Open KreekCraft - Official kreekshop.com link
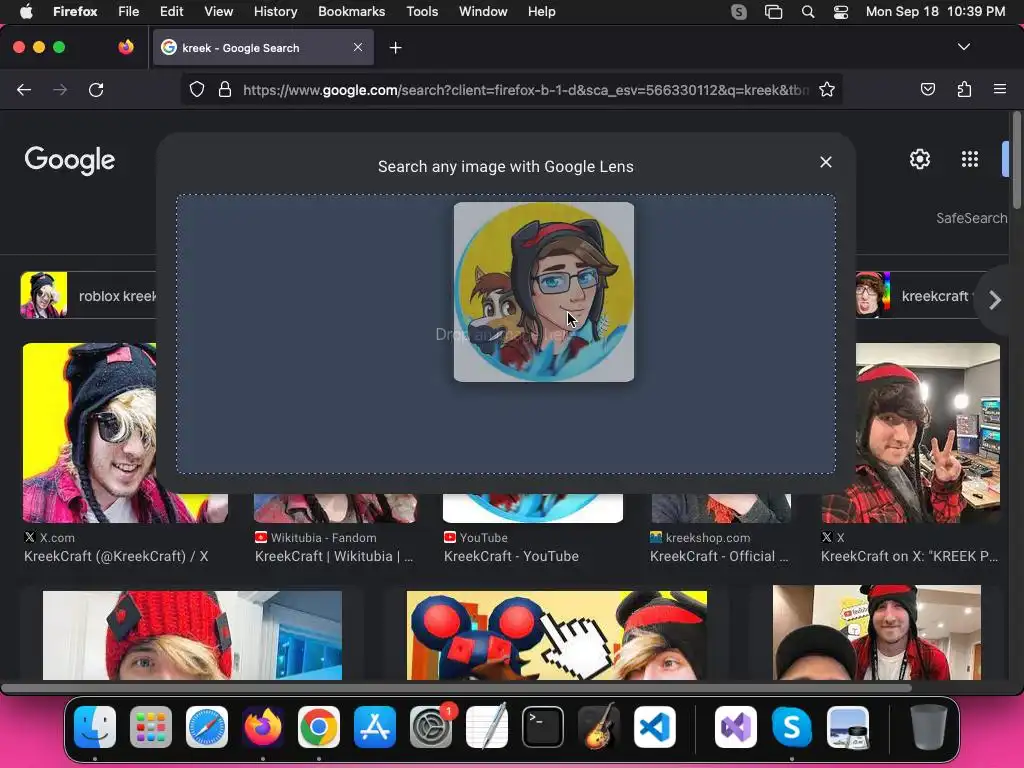 coord(719,556)
